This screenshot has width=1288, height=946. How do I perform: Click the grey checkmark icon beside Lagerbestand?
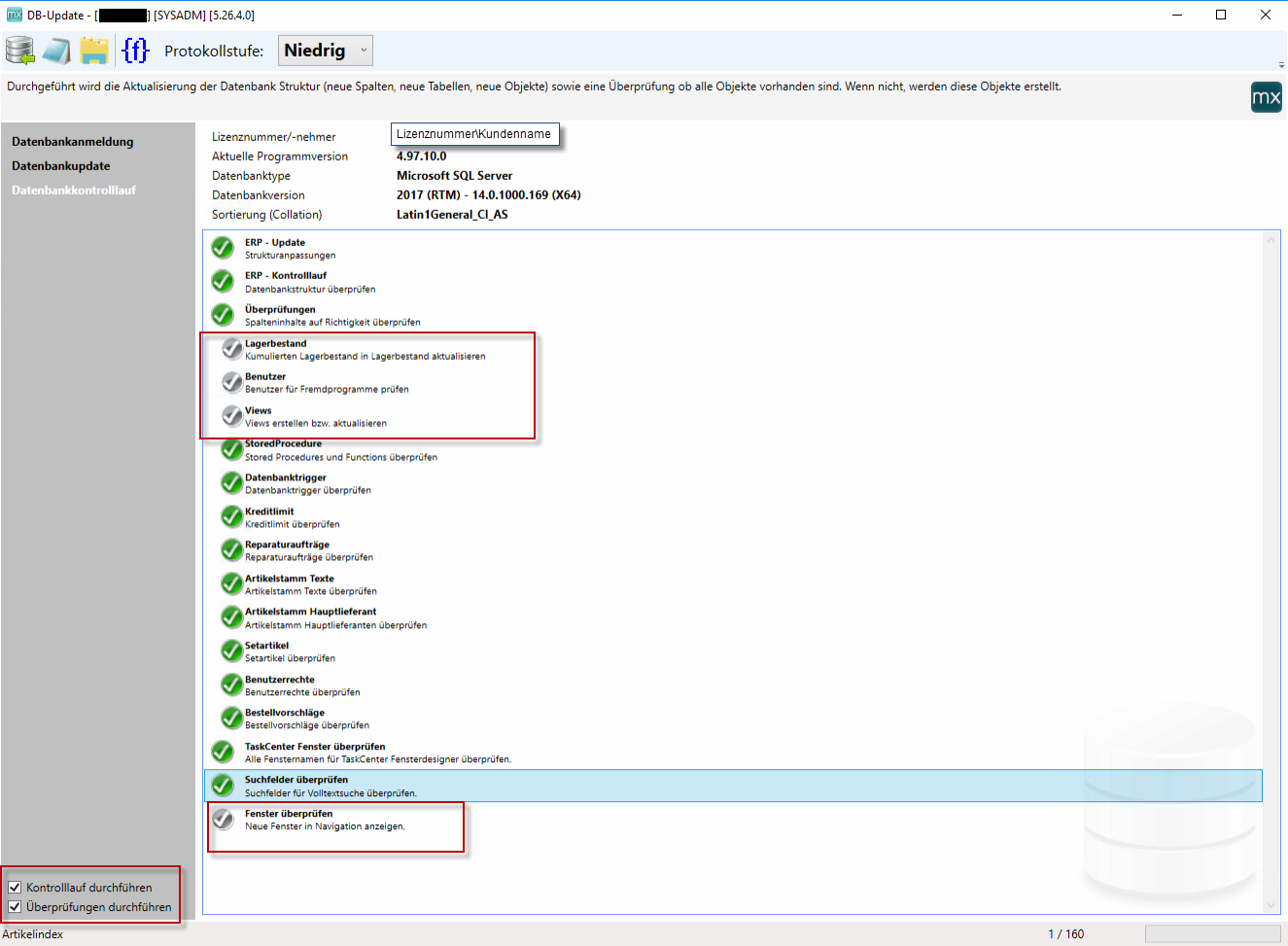point(232,348)
